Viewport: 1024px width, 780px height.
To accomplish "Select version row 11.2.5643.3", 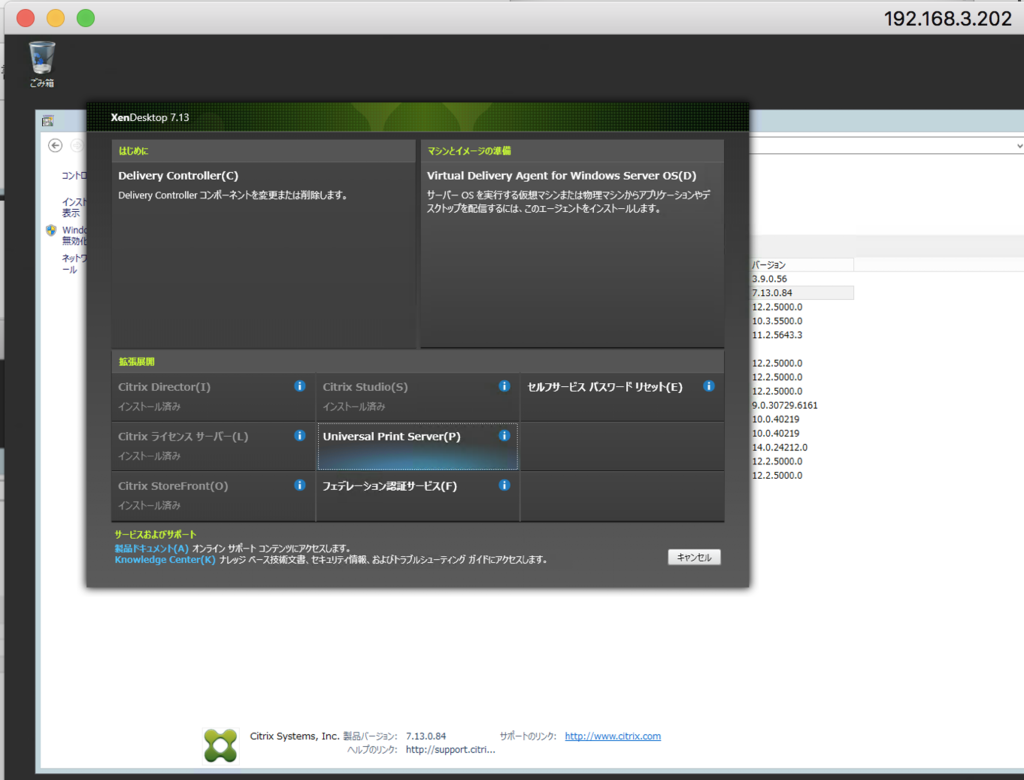I will [x=802, y=335].
